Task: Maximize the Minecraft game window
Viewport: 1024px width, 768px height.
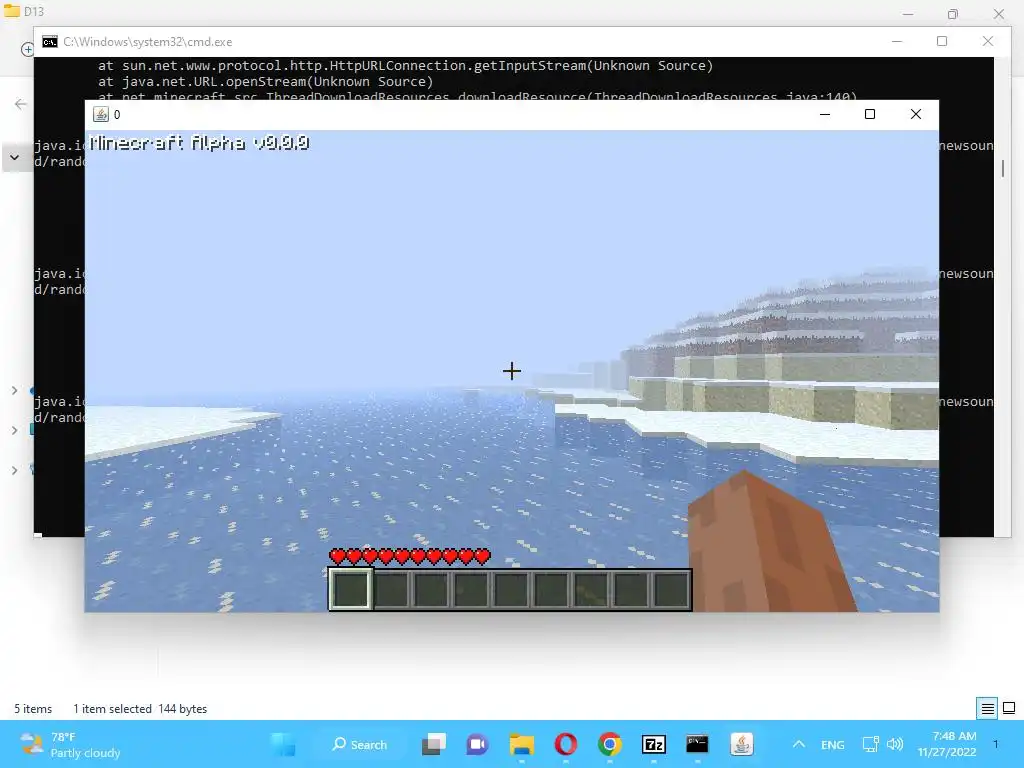Action: 870,114
